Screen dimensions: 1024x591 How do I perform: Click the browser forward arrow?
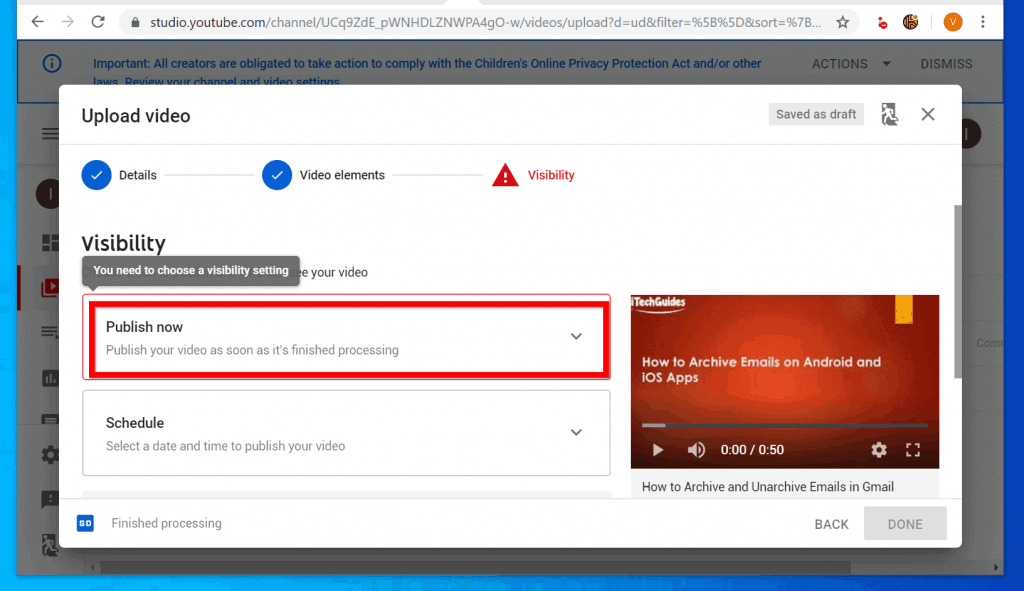(x=68, y=22)
